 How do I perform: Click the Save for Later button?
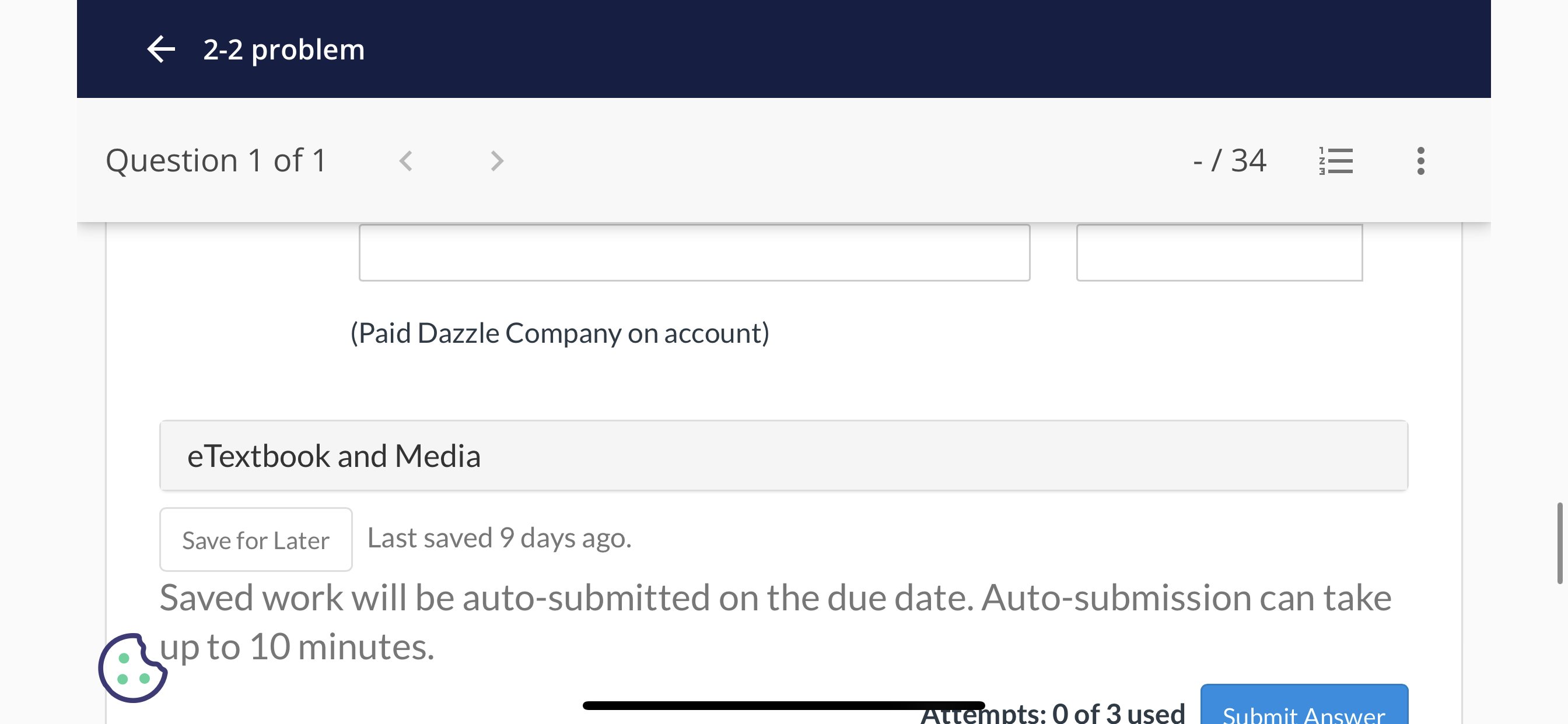(x=256, y=540)
